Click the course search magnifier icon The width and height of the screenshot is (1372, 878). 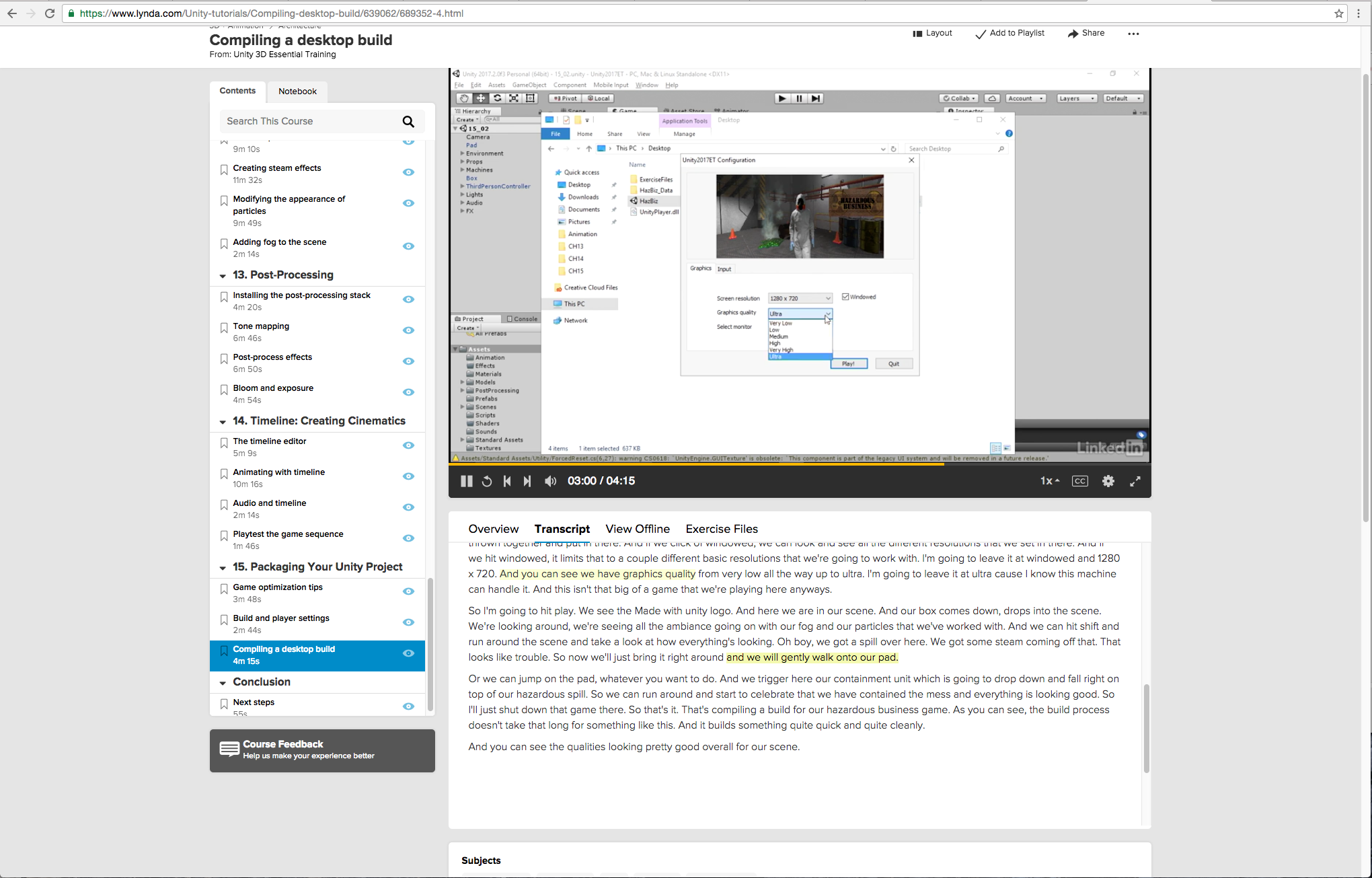pyautogui.click(x=408, y=122)
